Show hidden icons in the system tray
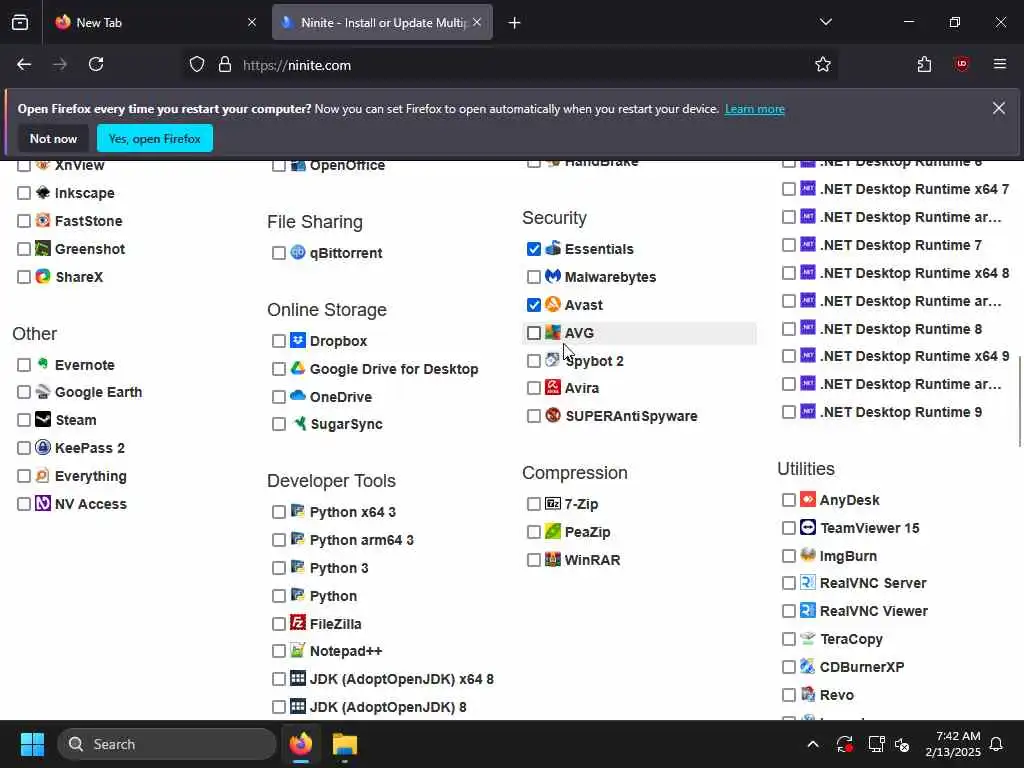The height and width of the screenshot is (768, 1024). click(x=813, y=744)
